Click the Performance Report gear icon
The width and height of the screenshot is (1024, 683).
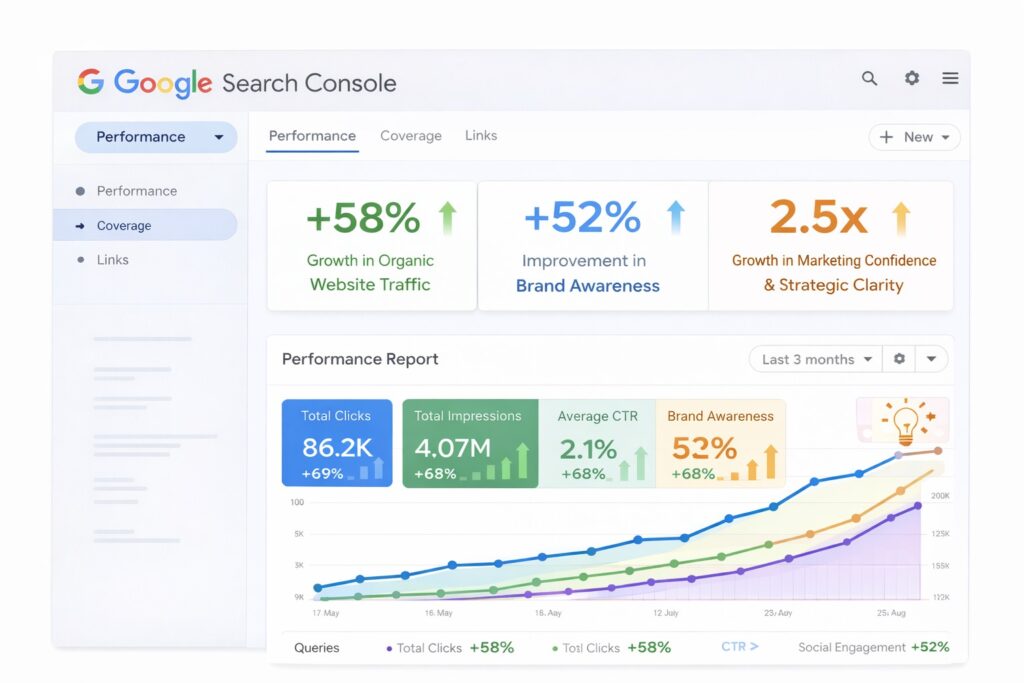(899, 359)
